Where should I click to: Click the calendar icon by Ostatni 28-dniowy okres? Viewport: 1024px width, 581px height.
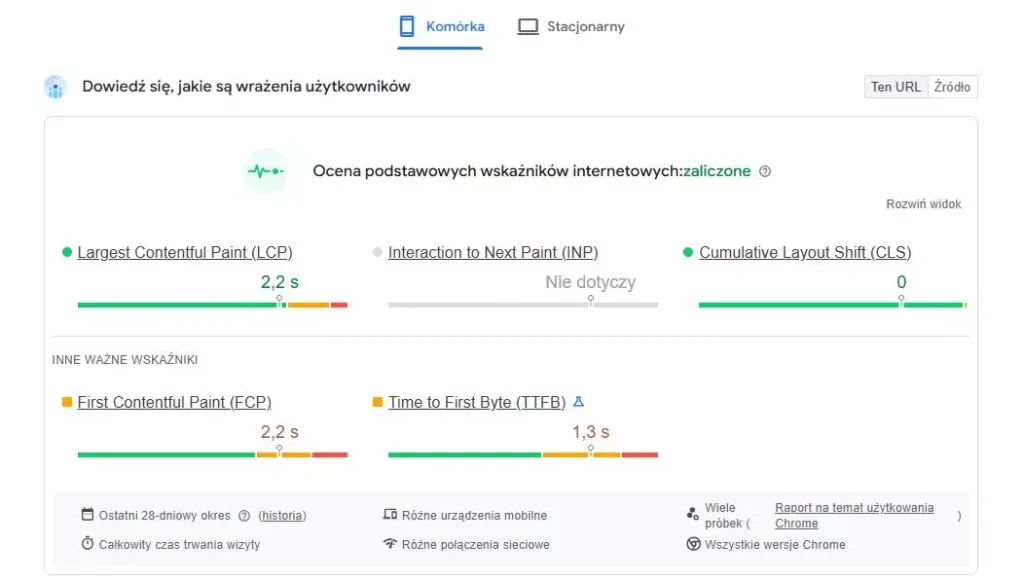(88, 515)
